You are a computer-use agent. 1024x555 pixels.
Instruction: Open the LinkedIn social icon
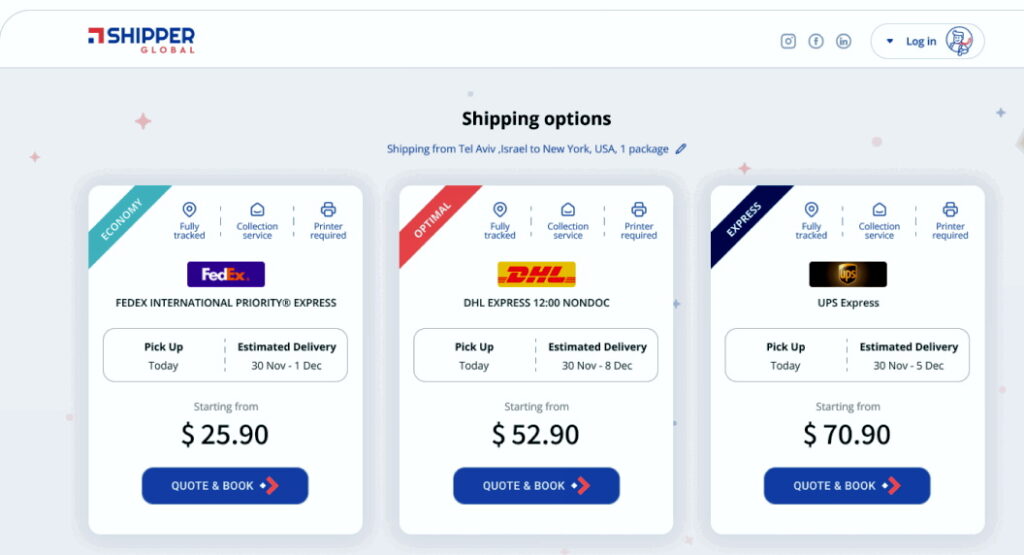(x=843, y=41)
